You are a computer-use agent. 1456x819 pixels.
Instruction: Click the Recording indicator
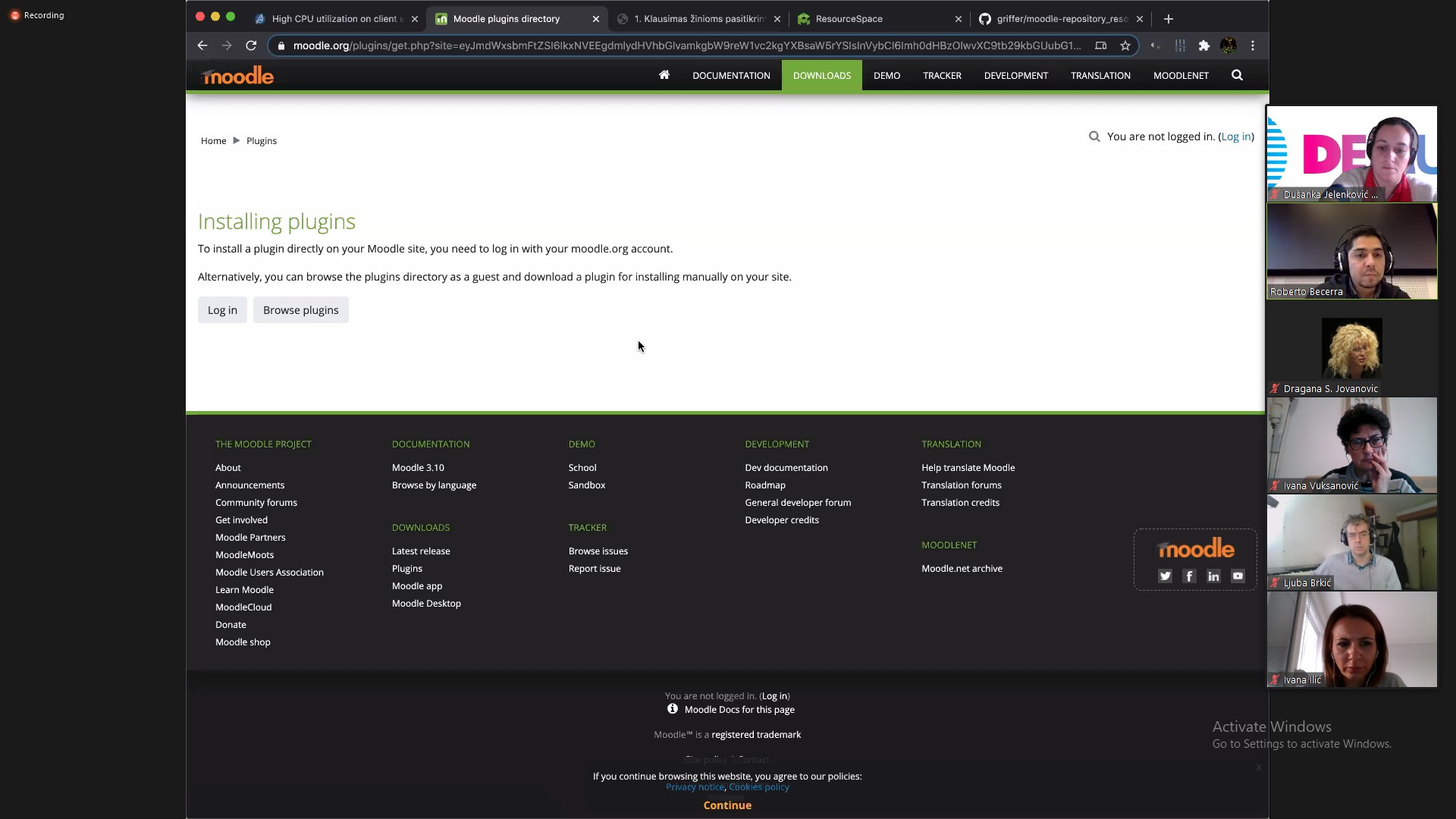[37, 15]
